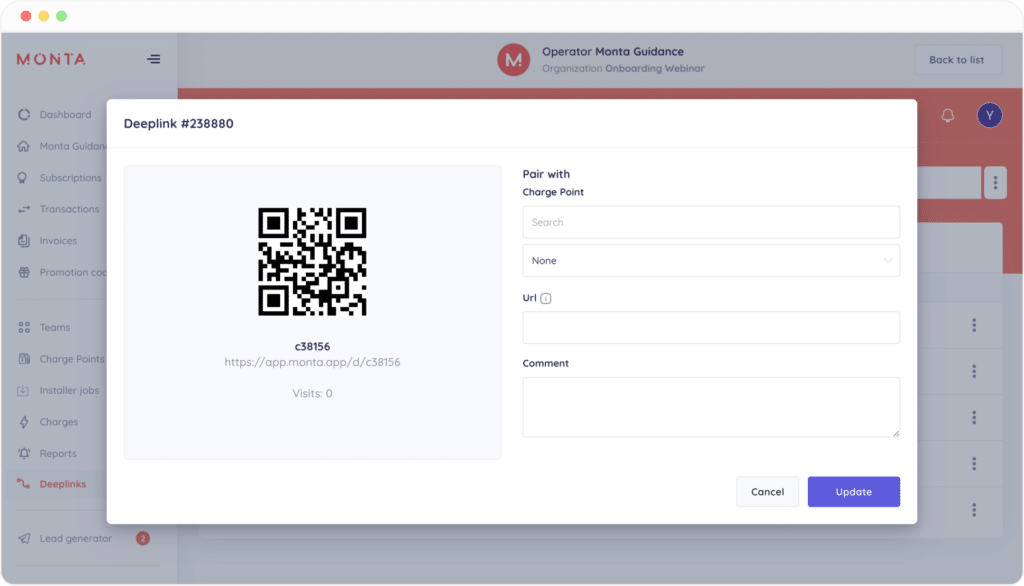Viewport: 1024px width, 586px height.
Task: Click the Url input field
Action: 711,327
